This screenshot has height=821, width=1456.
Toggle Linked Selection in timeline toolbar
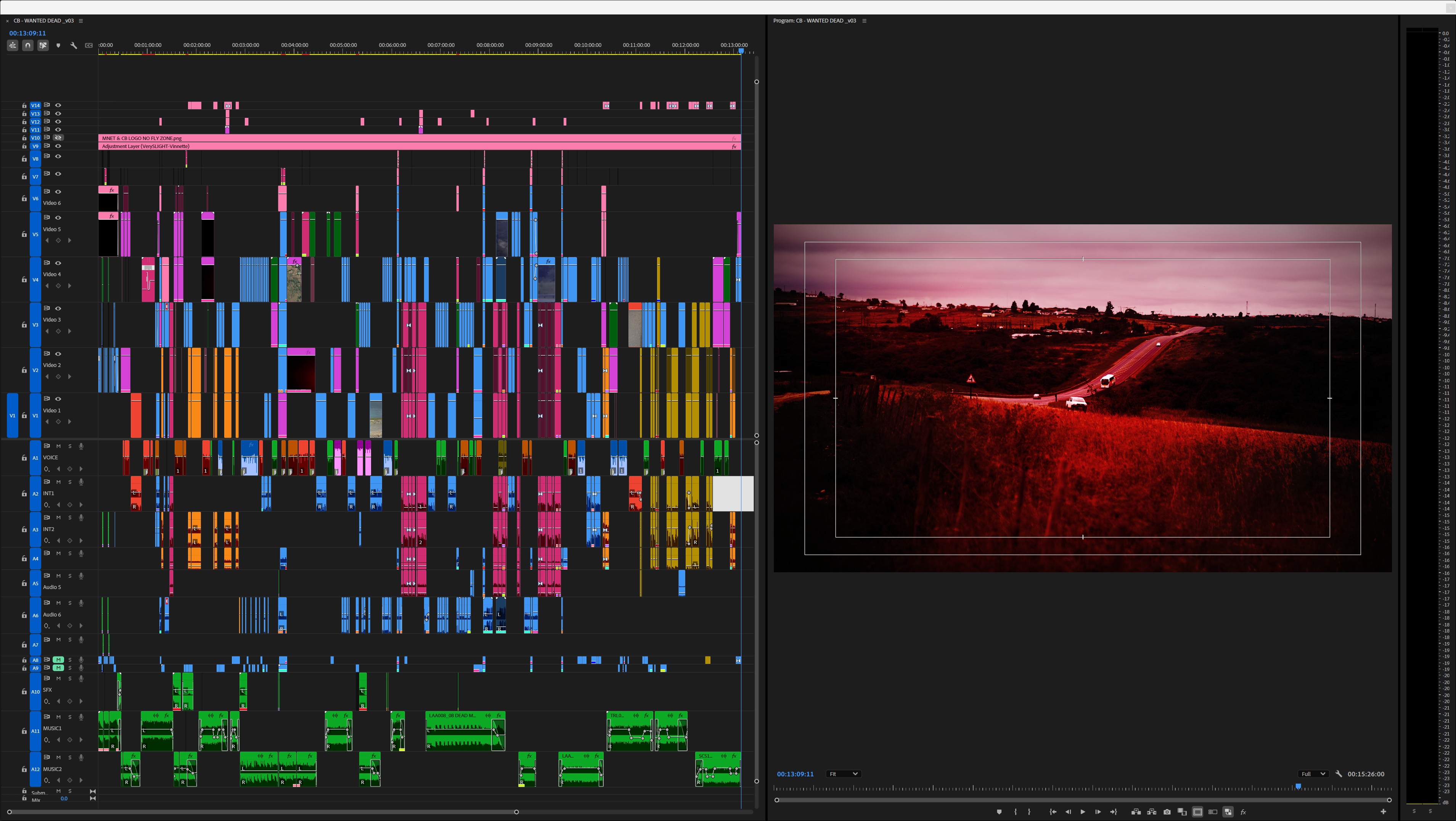pyautogui.click(x=43, y=45)
